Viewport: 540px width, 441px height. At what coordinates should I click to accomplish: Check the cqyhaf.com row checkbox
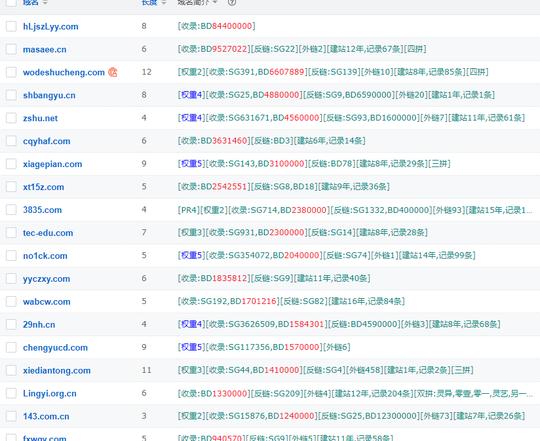(11, 141)
